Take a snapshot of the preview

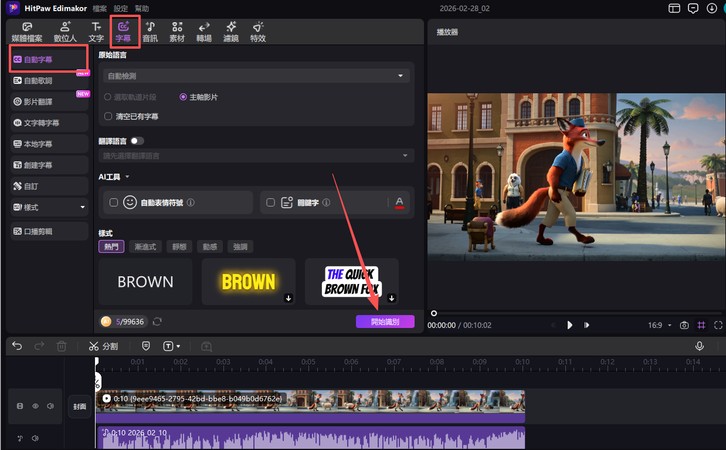click(684, 325)
